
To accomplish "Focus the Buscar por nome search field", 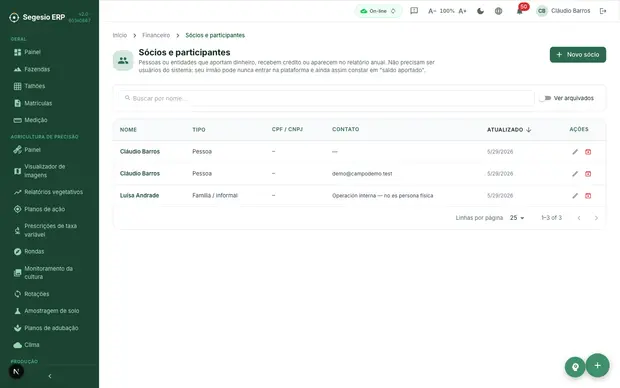I will point(327,98).
